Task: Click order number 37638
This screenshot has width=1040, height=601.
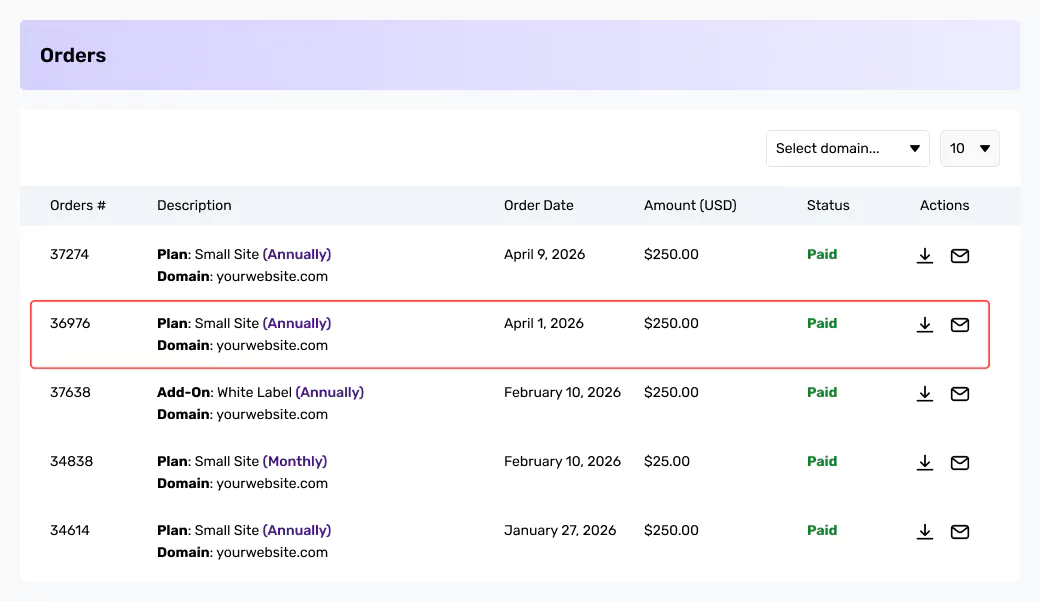Action: pos(70,393)
